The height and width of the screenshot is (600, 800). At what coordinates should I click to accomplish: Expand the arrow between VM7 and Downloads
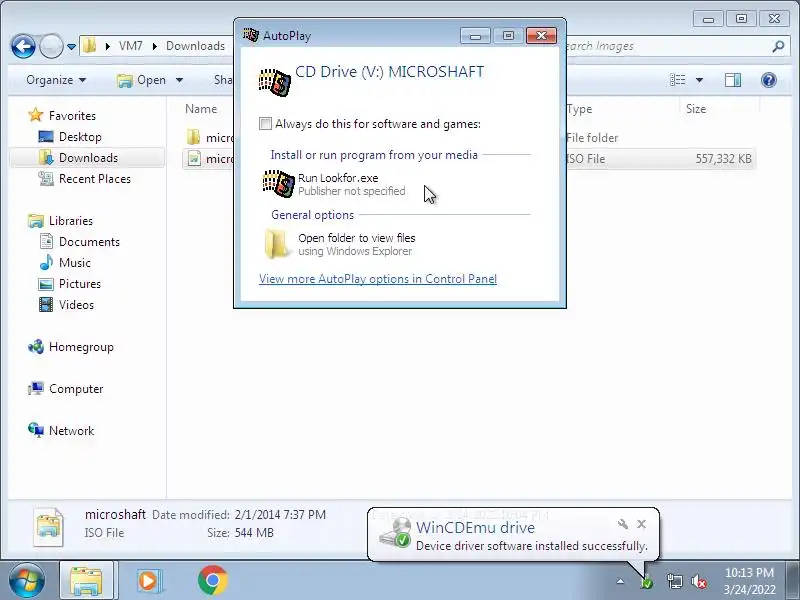click(155, 46)
